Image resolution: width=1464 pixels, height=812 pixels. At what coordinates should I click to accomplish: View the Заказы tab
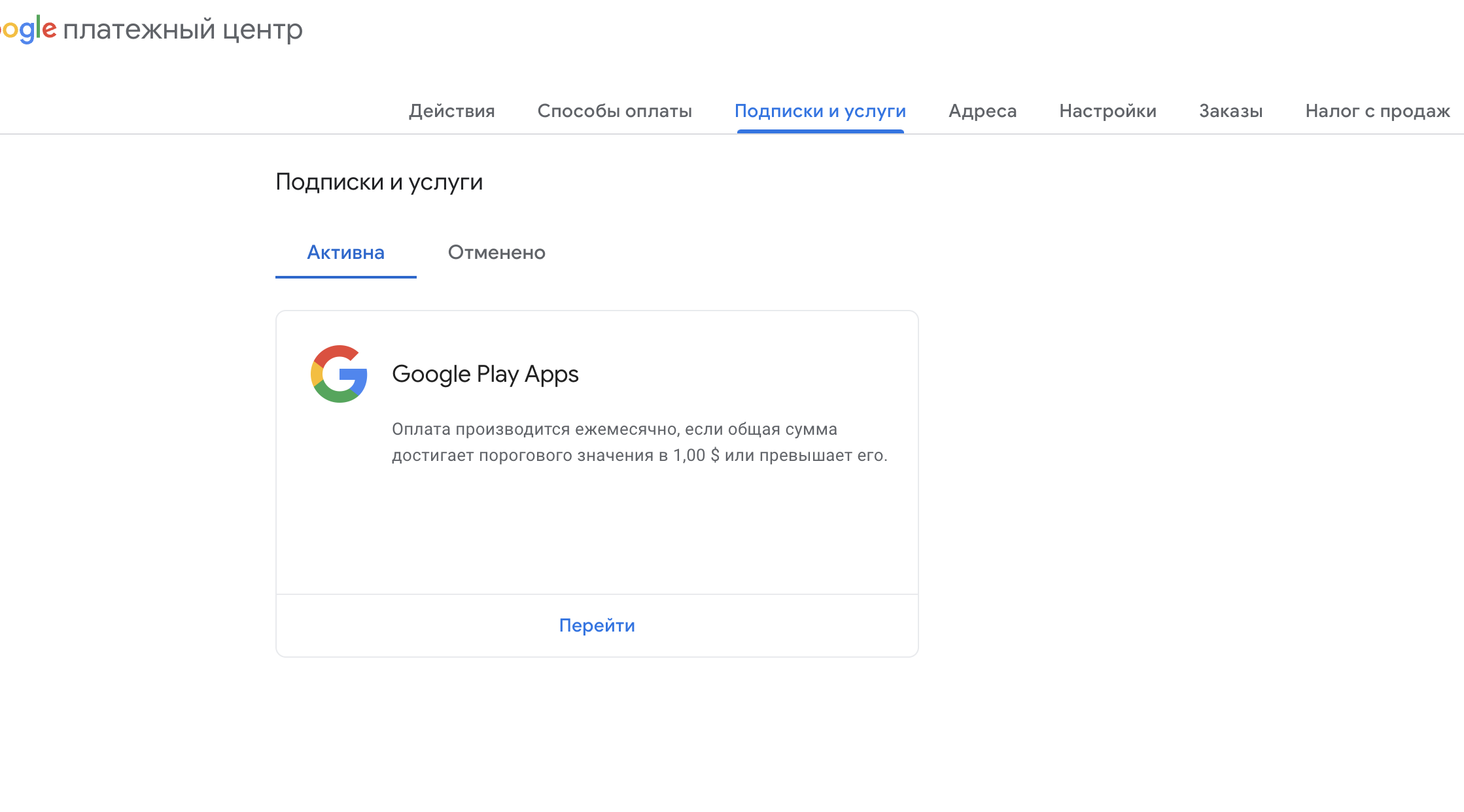[x=1230, y=111]
